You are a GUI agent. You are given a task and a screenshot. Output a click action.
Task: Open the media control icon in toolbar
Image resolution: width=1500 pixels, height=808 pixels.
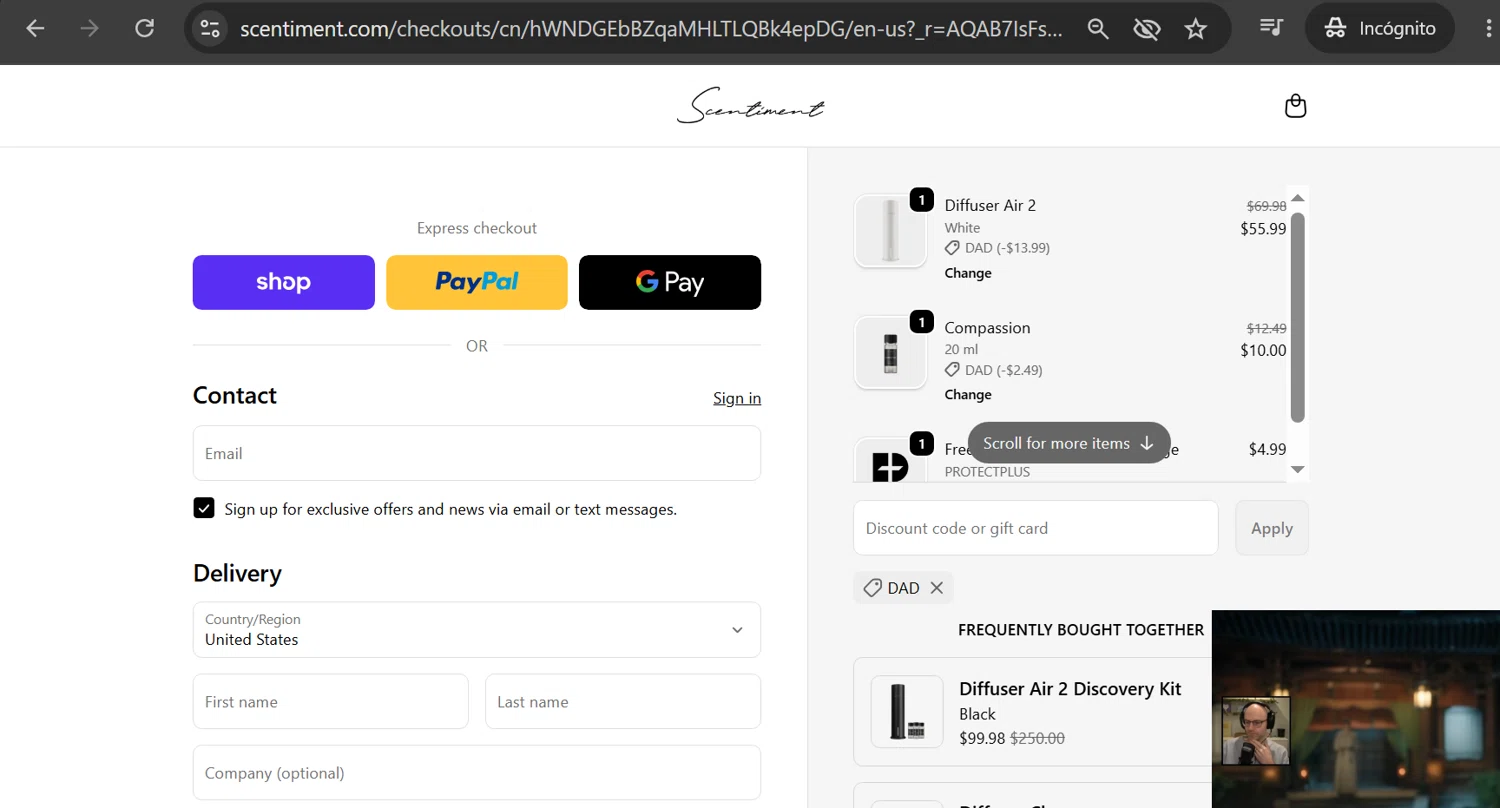(x=1271, y=28)
